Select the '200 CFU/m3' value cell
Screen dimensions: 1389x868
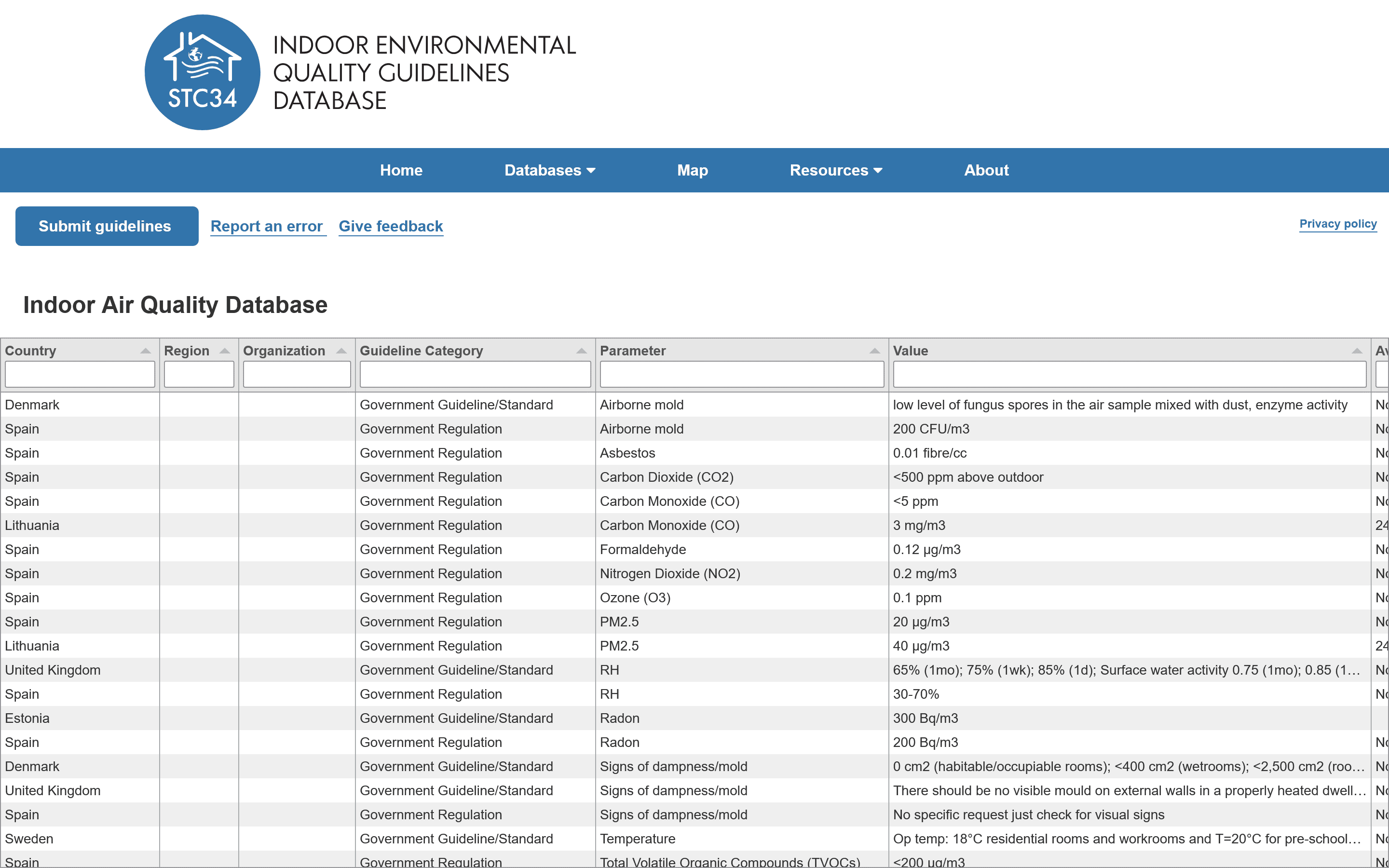click(1130, 429)
